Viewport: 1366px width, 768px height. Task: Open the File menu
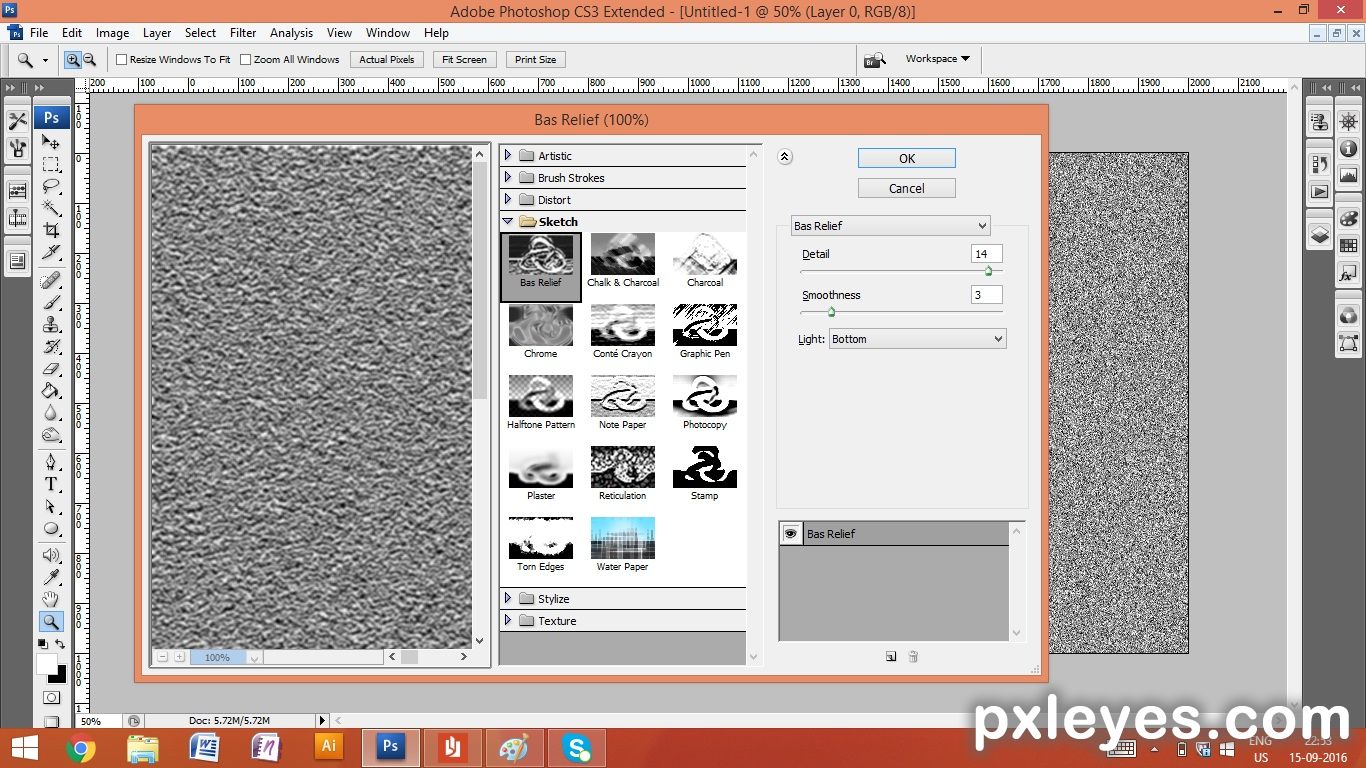pyautogui.click(x=39, y=32)
